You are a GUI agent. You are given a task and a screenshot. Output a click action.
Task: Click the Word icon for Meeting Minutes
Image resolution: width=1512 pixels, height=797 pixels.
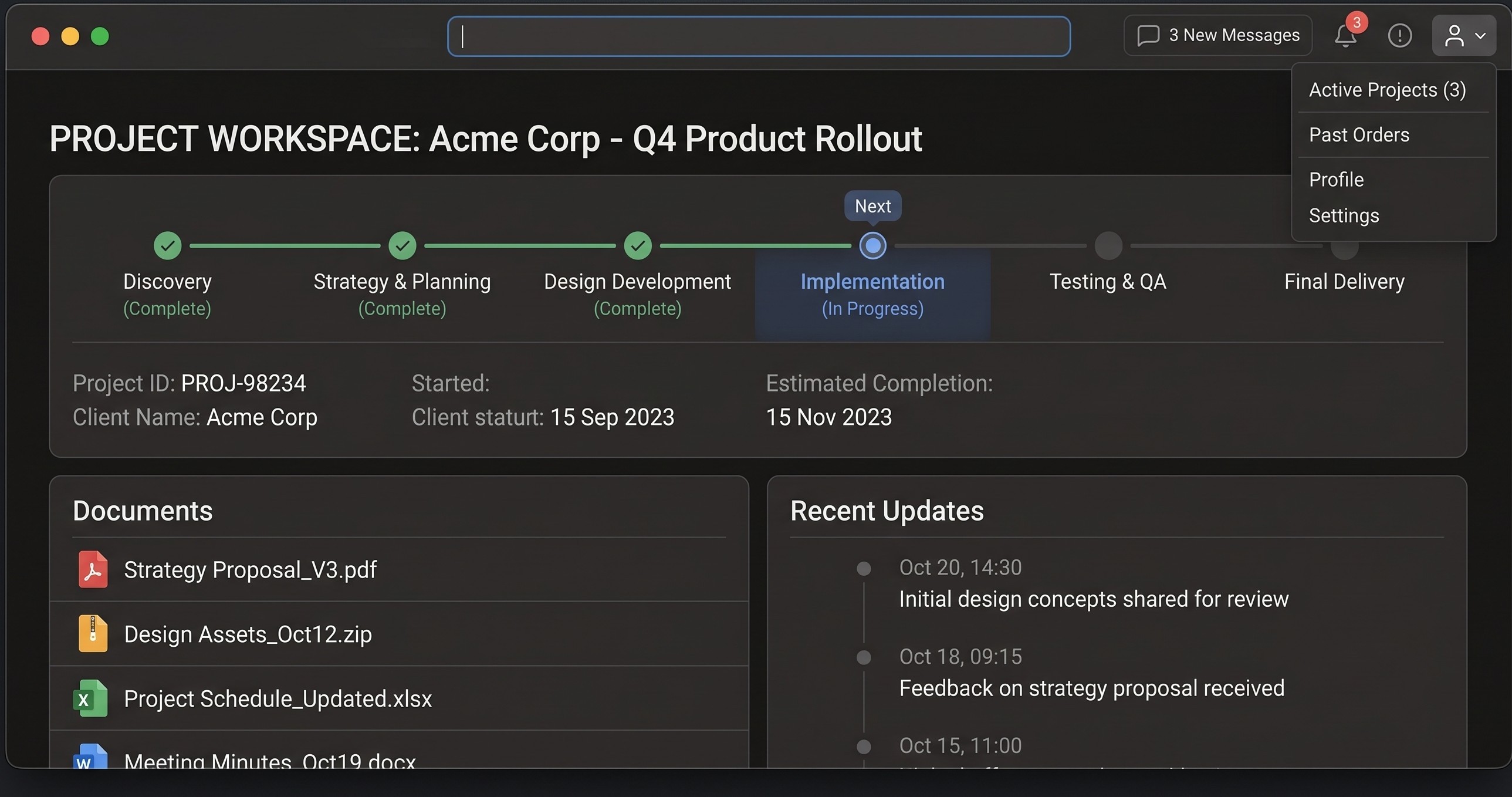(90, 757)
